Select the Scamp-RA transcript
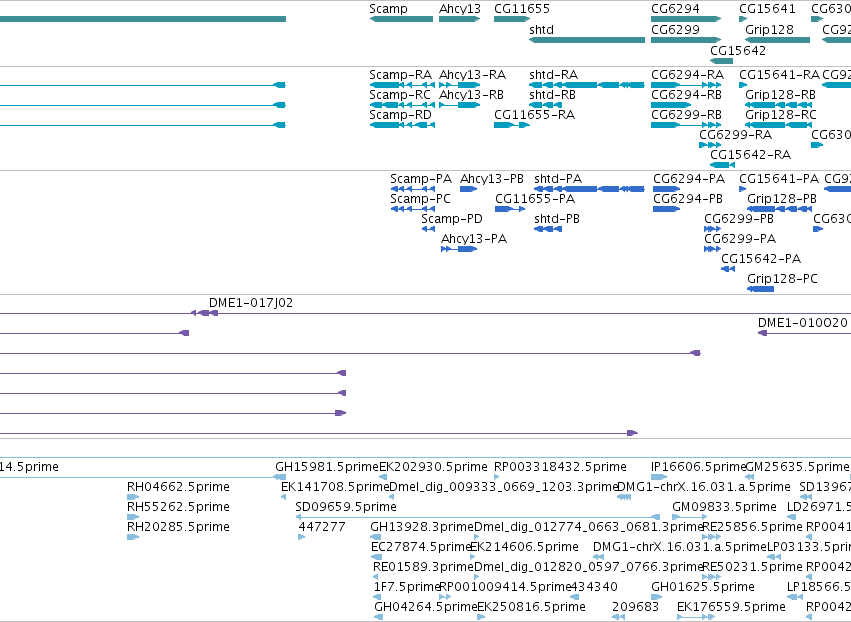 point(402,85)
